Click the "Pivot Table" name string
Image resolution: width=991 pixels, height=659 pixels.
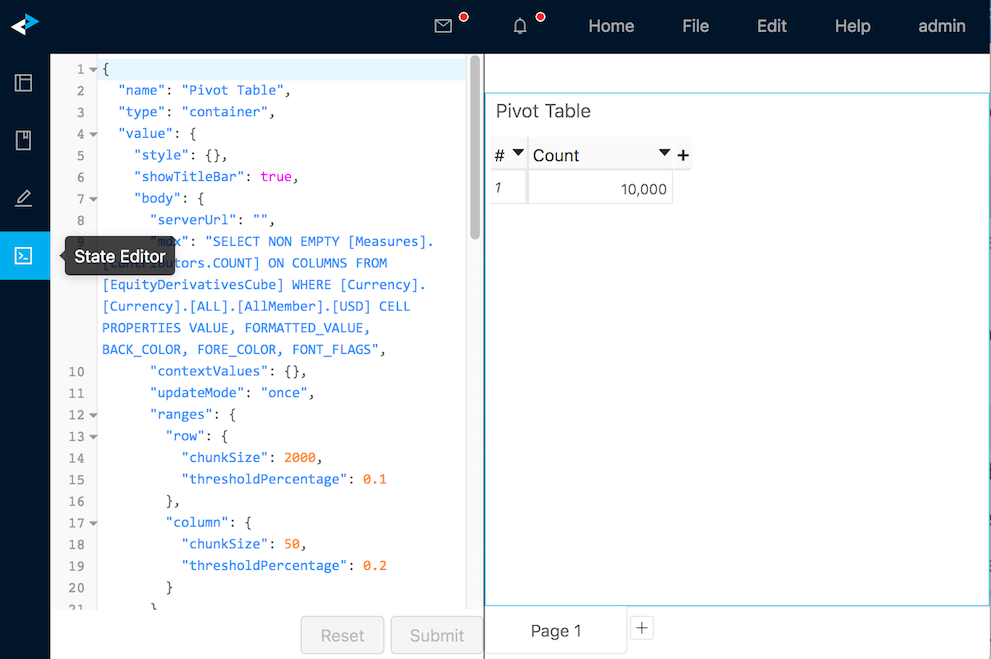click(x=233, y=90)
